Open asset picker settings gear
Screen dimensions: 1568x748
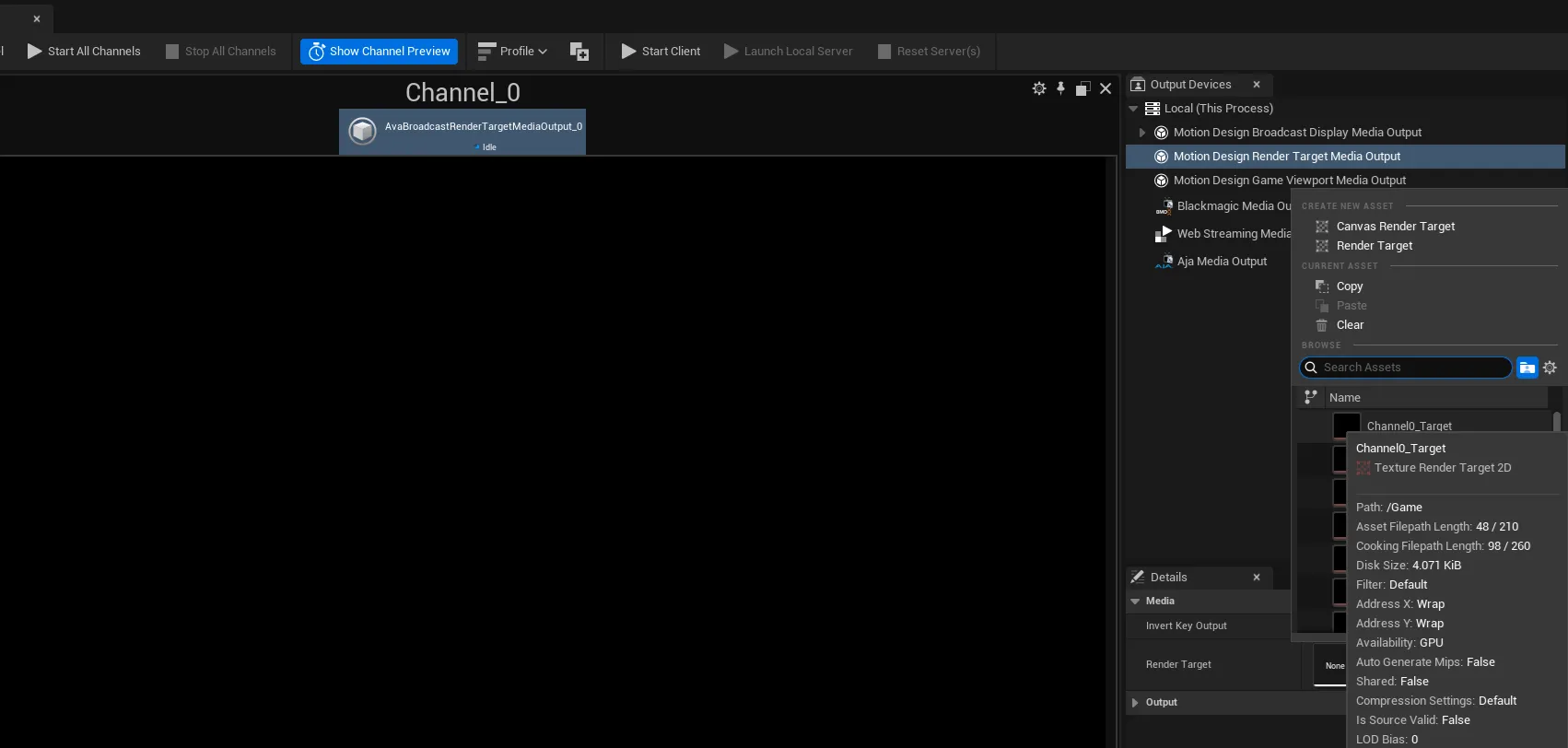pyautogui.click(x=1550, y=368)
